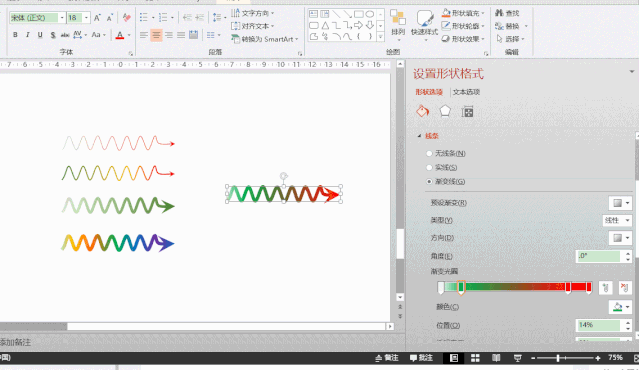Click the numbered list icon
Viewport: 639px width, 370px height.
[163, 18]
